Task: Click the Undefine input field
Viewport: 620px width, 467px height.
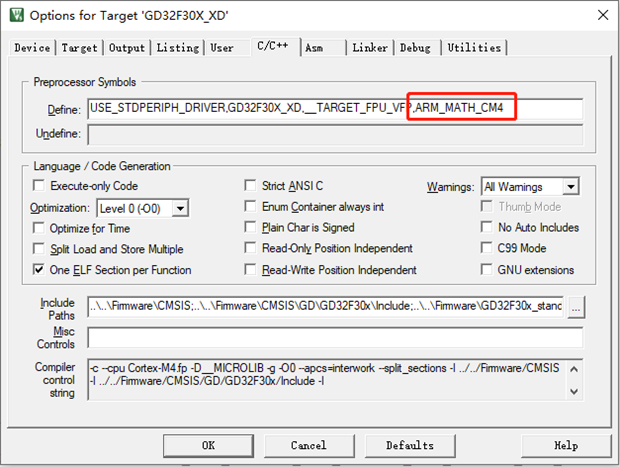Action: coord(335,135)
